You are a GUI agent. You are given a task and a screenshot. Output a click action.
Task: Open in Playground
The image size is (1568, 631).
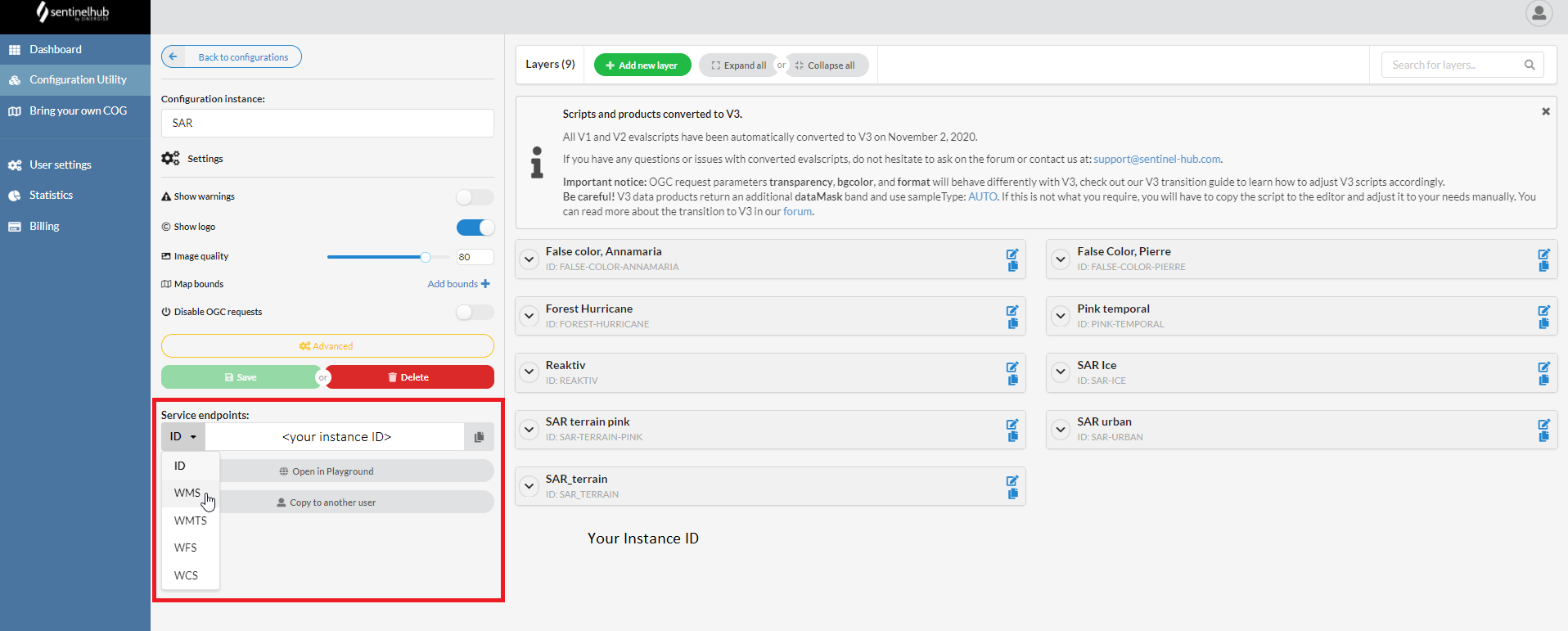[x=327, y=471]
